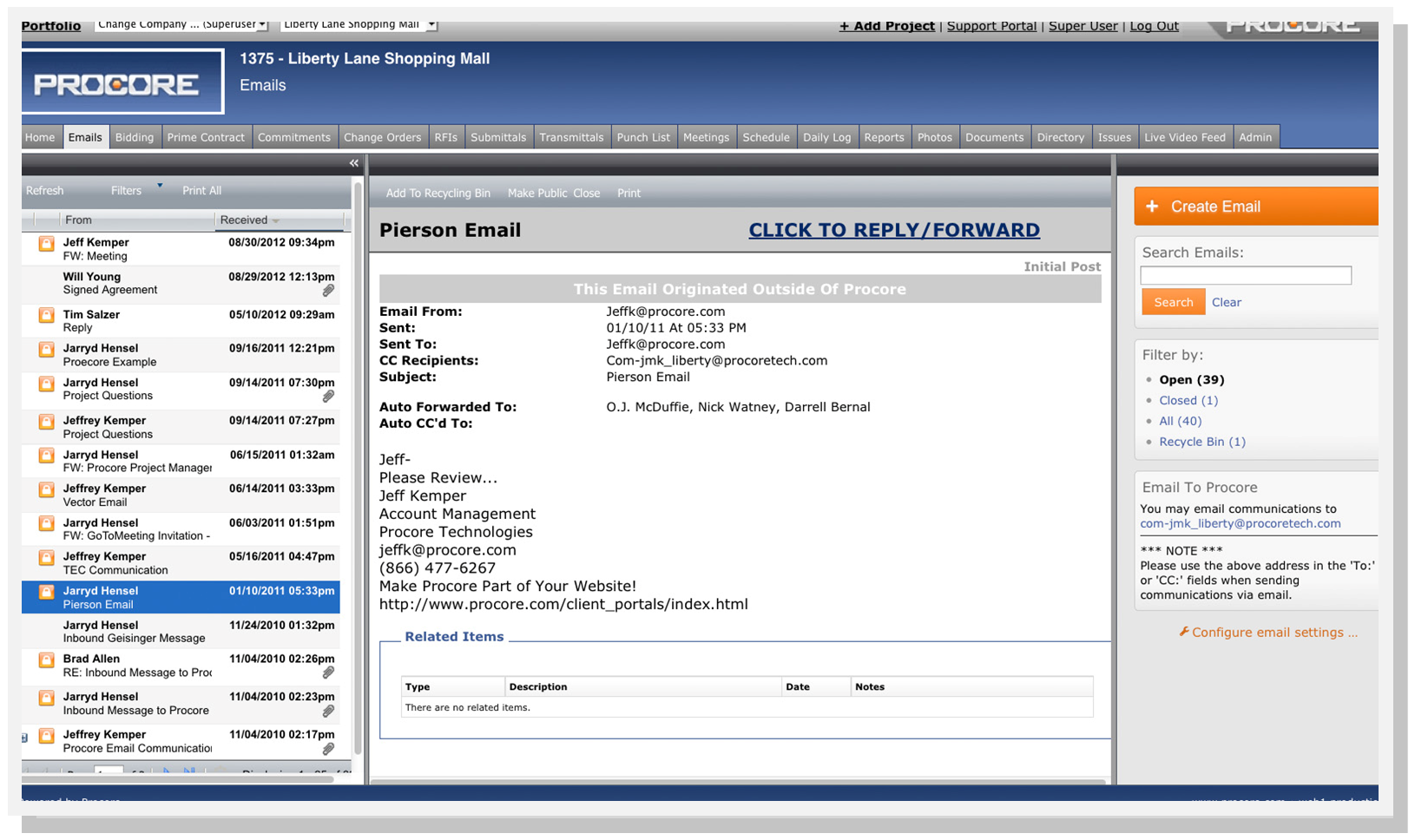This screenshot has width=1415, height=840.
Task: Open the Liberty Lane Shopping Mall project dropdown
Action: [359, 24]
